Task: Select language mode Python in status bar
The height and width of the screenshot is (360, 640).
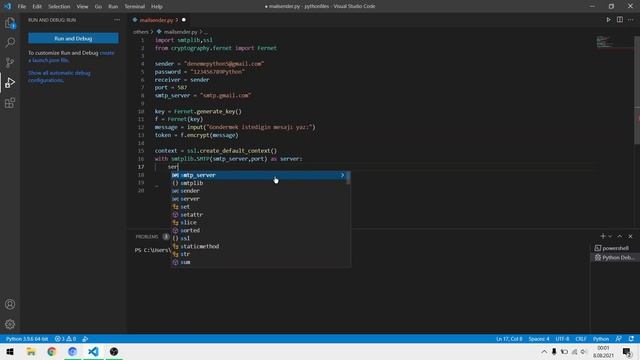Action: click(601, 339)
